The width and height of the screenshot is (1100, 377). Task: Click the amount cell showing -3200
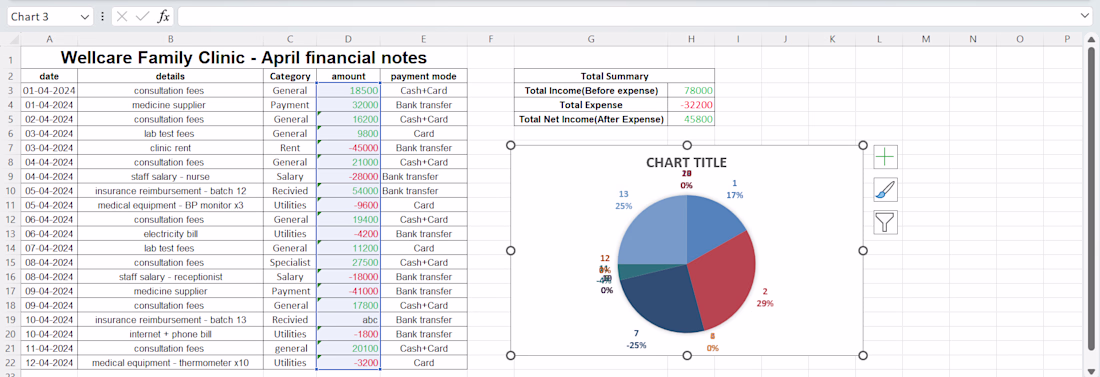349,363
